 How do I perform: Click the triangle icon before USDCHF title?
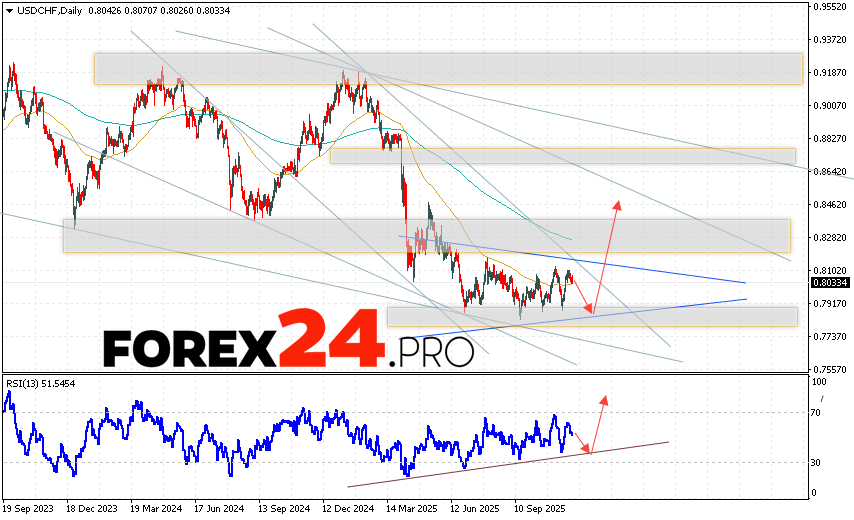pos(7,10)
